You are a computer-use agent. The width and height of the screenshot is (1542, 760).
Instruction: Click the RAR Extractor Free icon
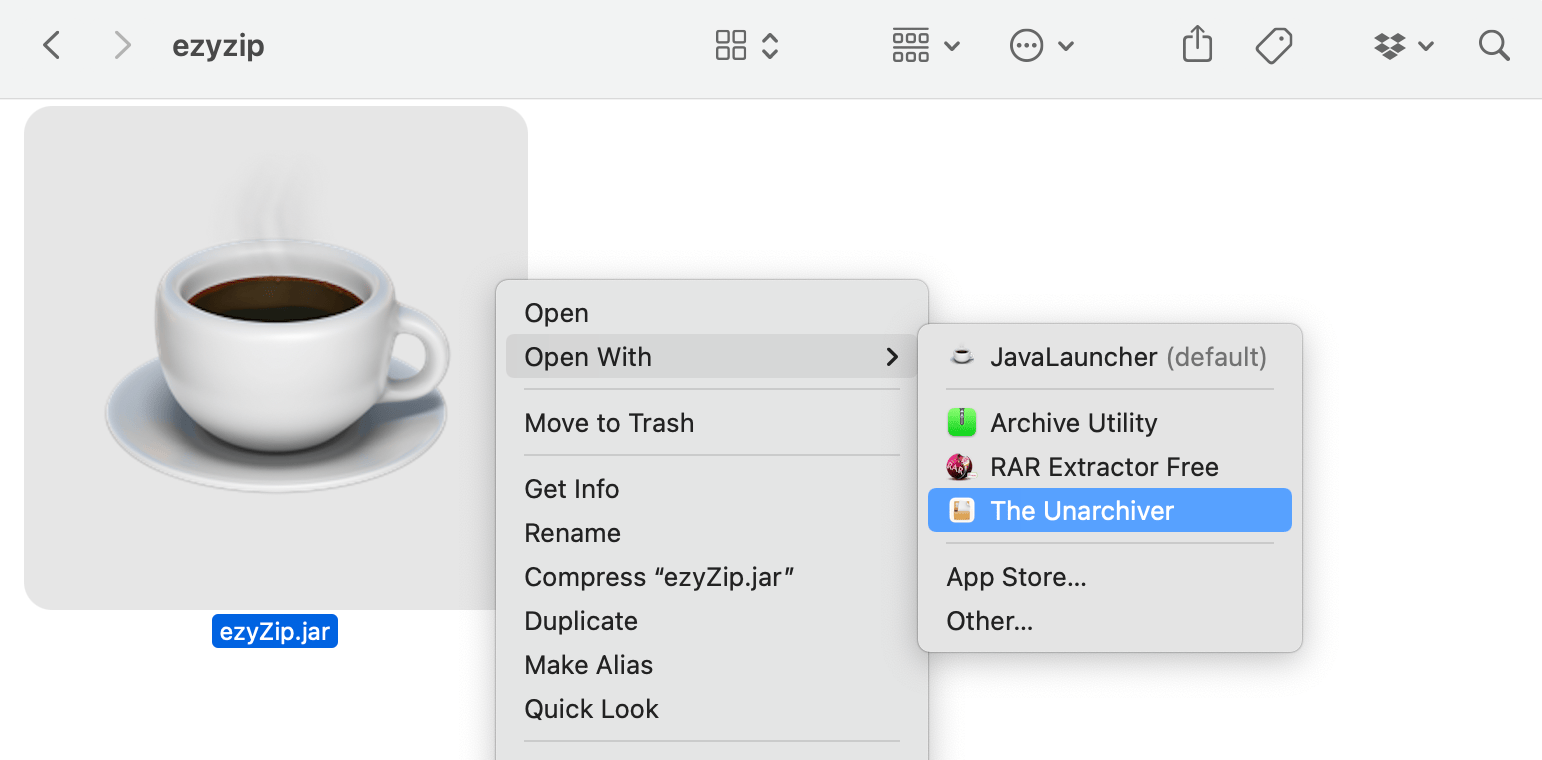[x=960, y=466]
